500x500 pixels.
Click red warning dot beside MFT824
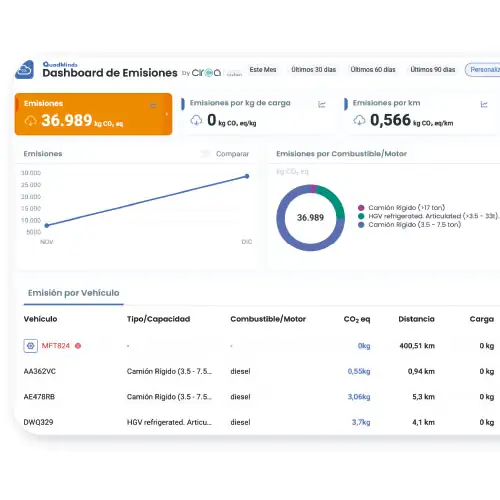[78, 346]
